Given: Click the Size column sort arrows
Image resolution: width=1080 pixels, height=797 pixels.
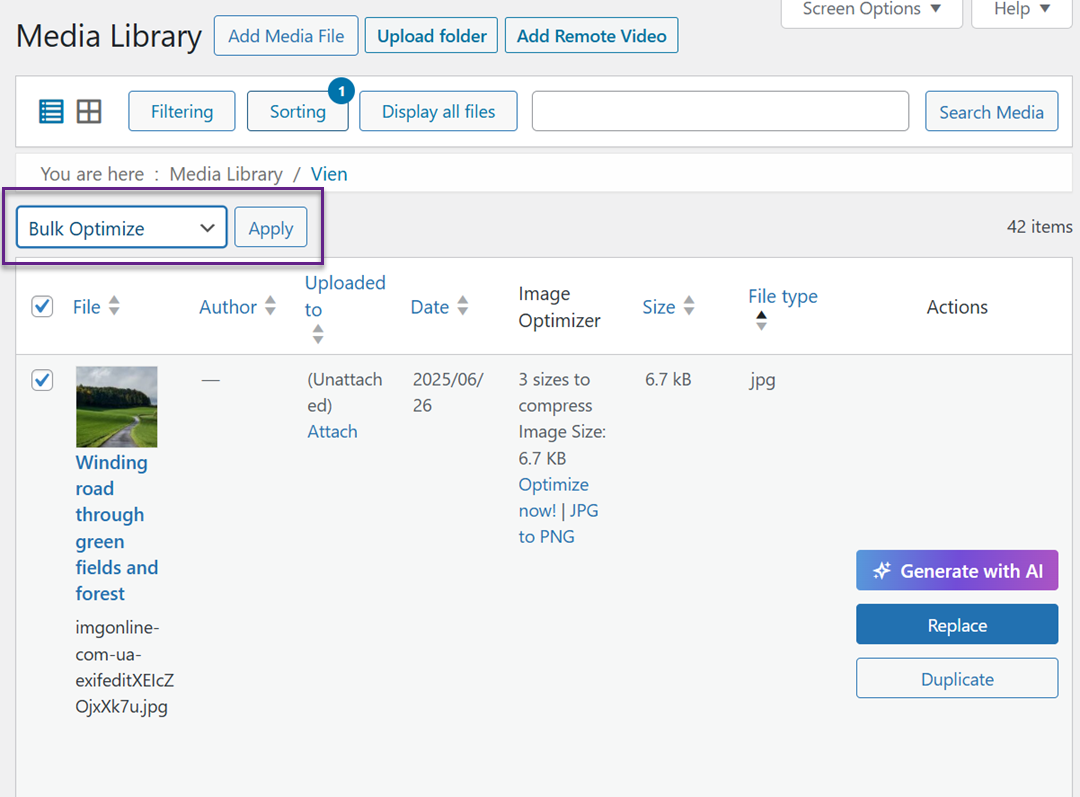Looking at the screenshot, I should pyautogui.click(x=688, y=307).
